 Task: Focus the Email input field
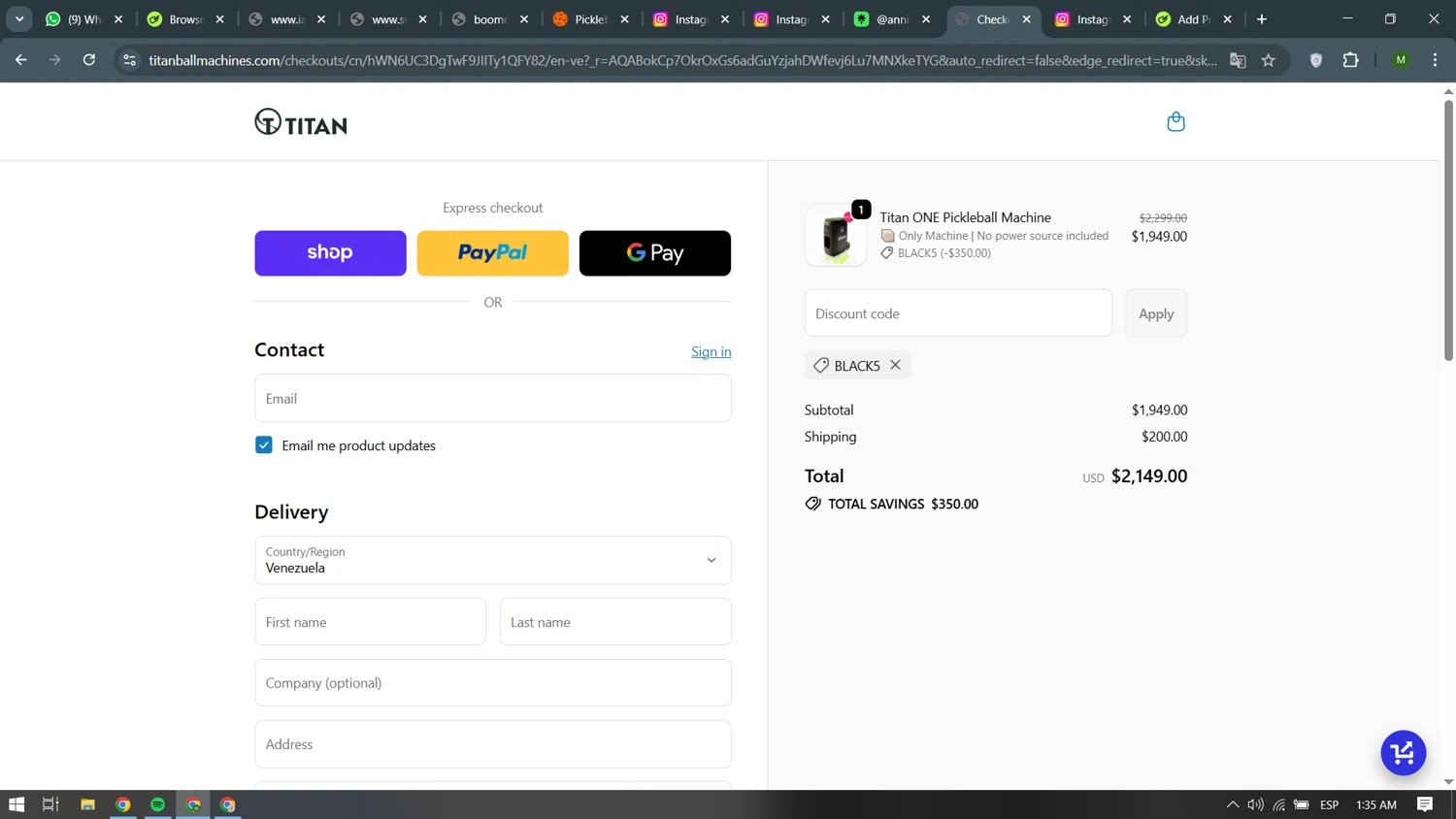493,398
